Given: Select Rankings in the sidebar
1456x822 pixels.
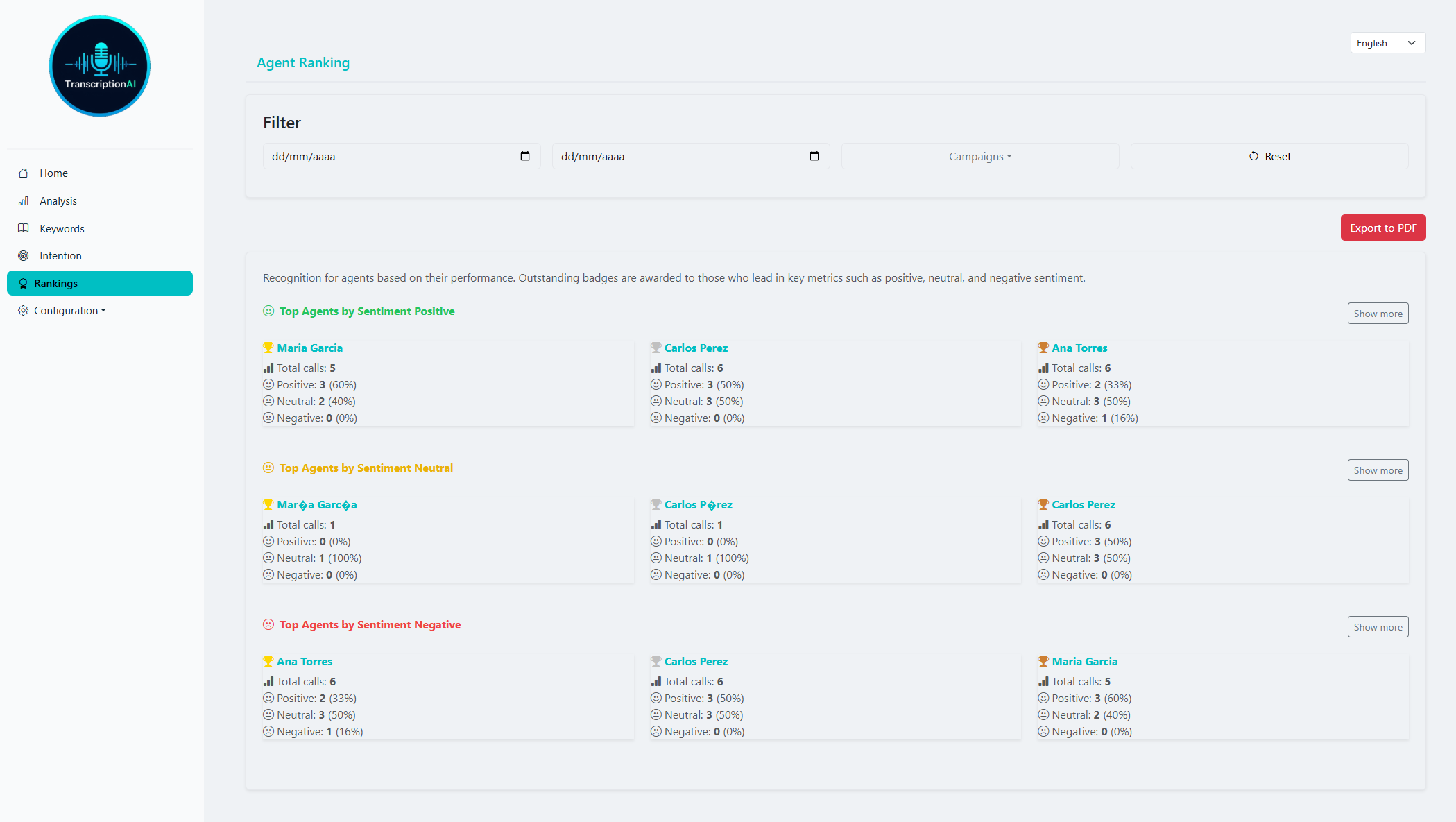Looking at the screenshot, I should click(x=55, y=283).
